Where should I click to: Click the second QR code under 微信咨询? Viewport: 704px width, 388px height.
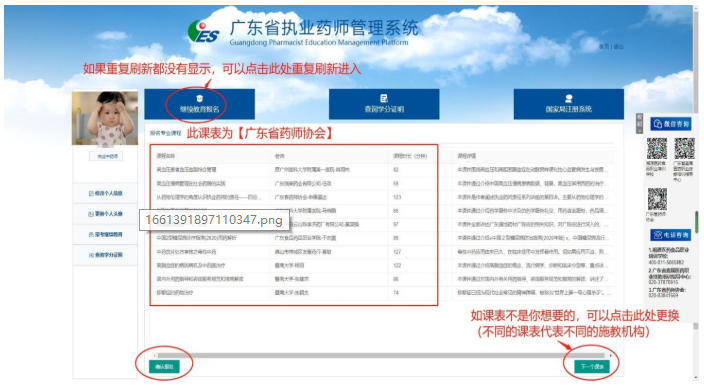[684, 149]
